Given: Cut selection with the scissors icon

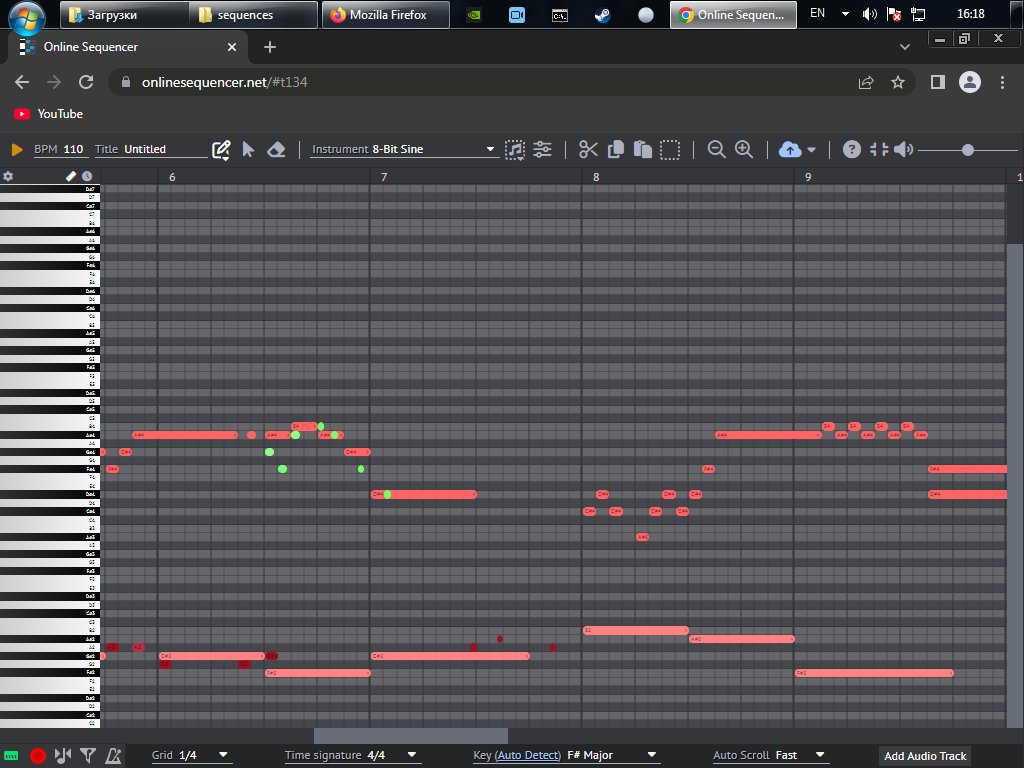Looking at the screenshot, I should (x=588, y=150).
